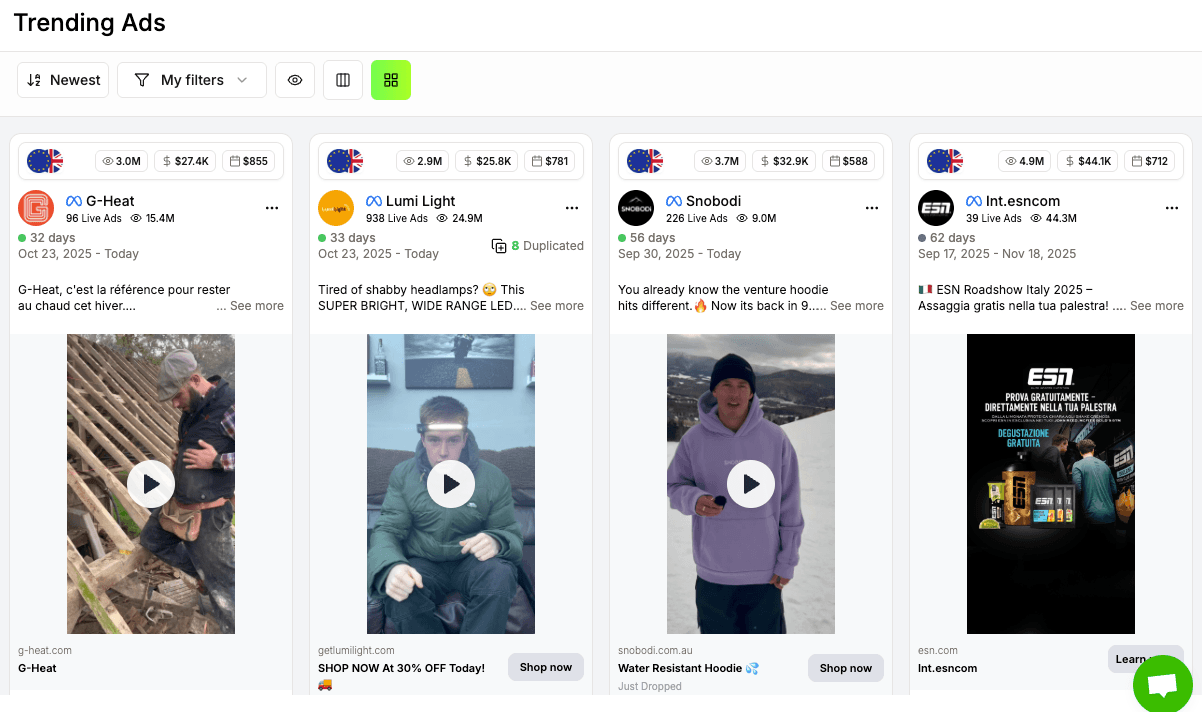Click the Newest sort icon
The image size is (1202, 712).
(x=35, y=79)
